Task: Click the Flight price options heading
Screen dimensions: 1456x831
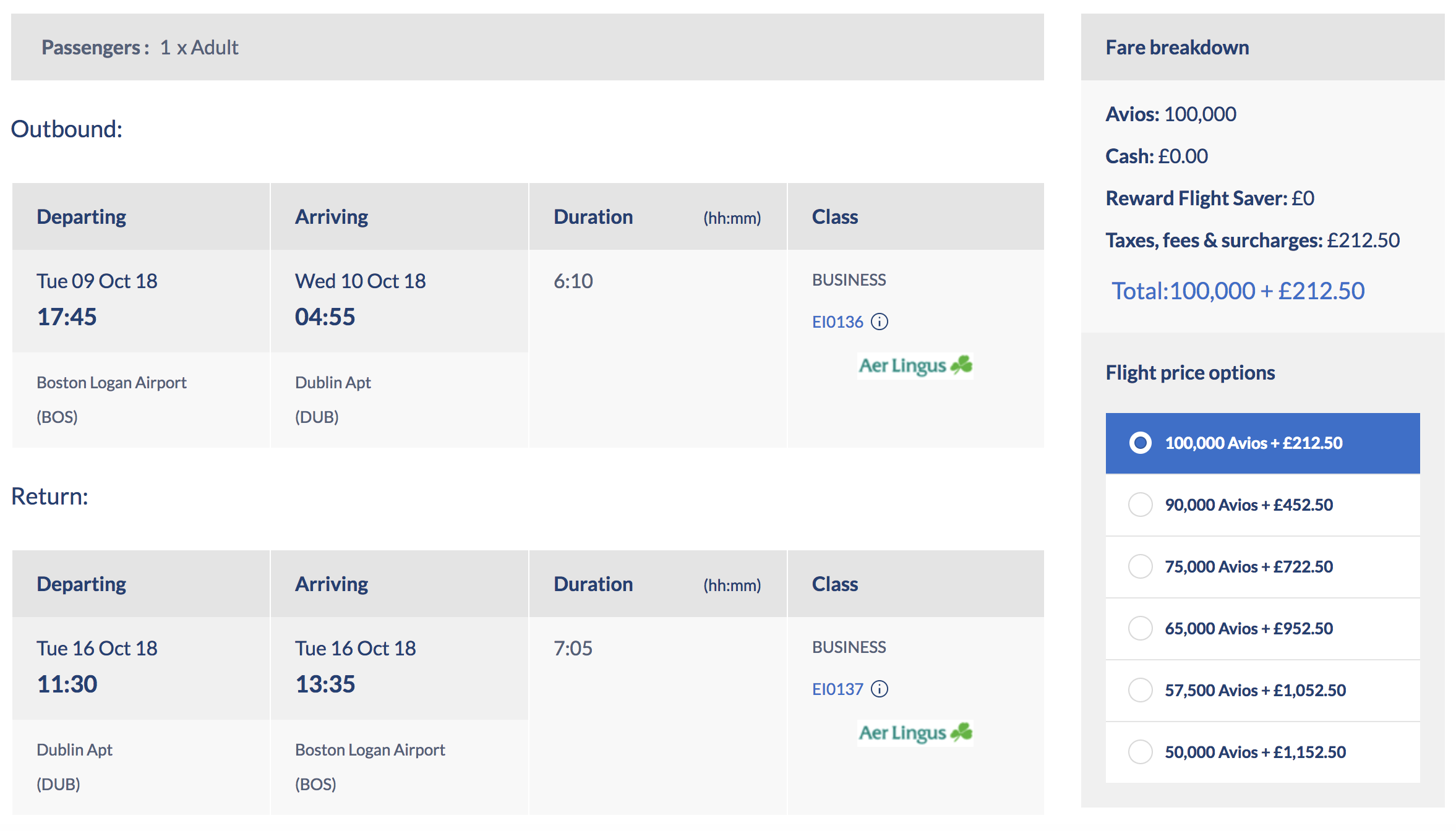Action: point(1190,373)
